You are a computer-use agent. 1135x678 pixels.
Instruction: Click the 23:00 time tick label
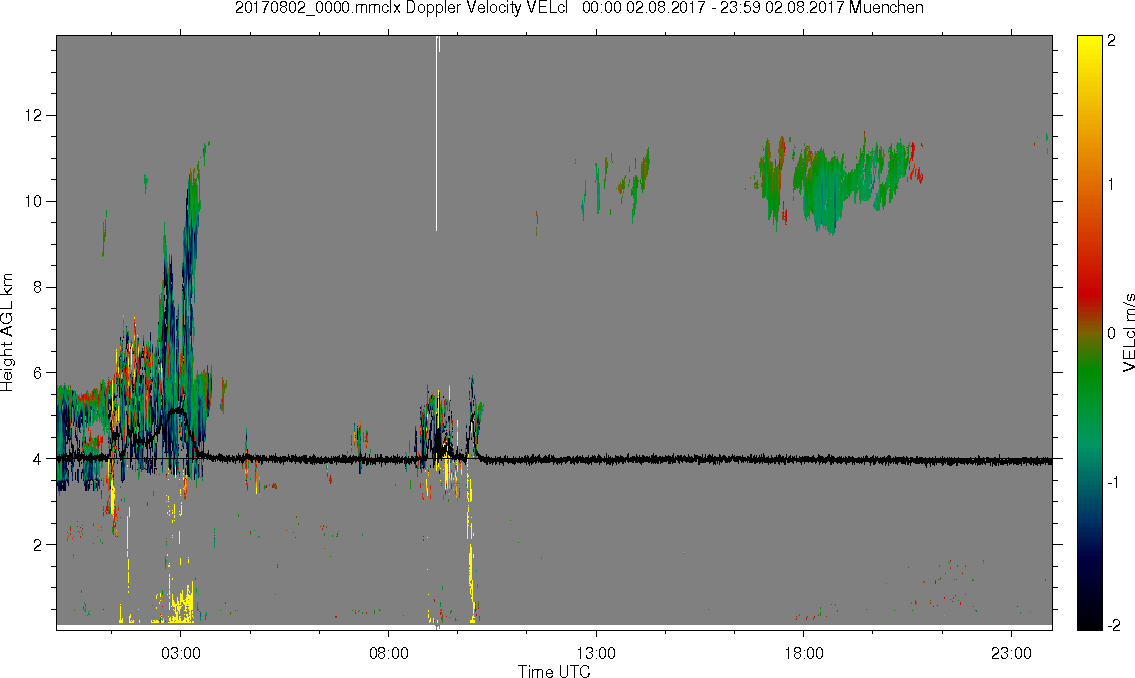[x=1011, y=654]
